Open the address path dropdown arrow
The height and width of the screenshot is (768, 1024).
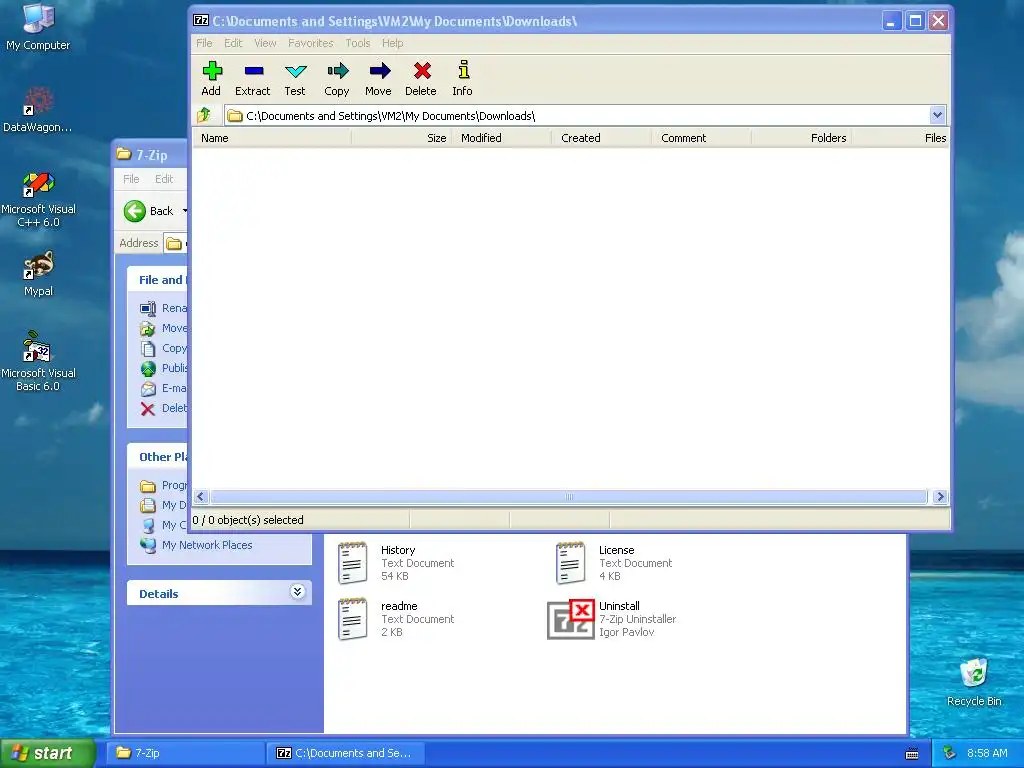click(937, 116)
